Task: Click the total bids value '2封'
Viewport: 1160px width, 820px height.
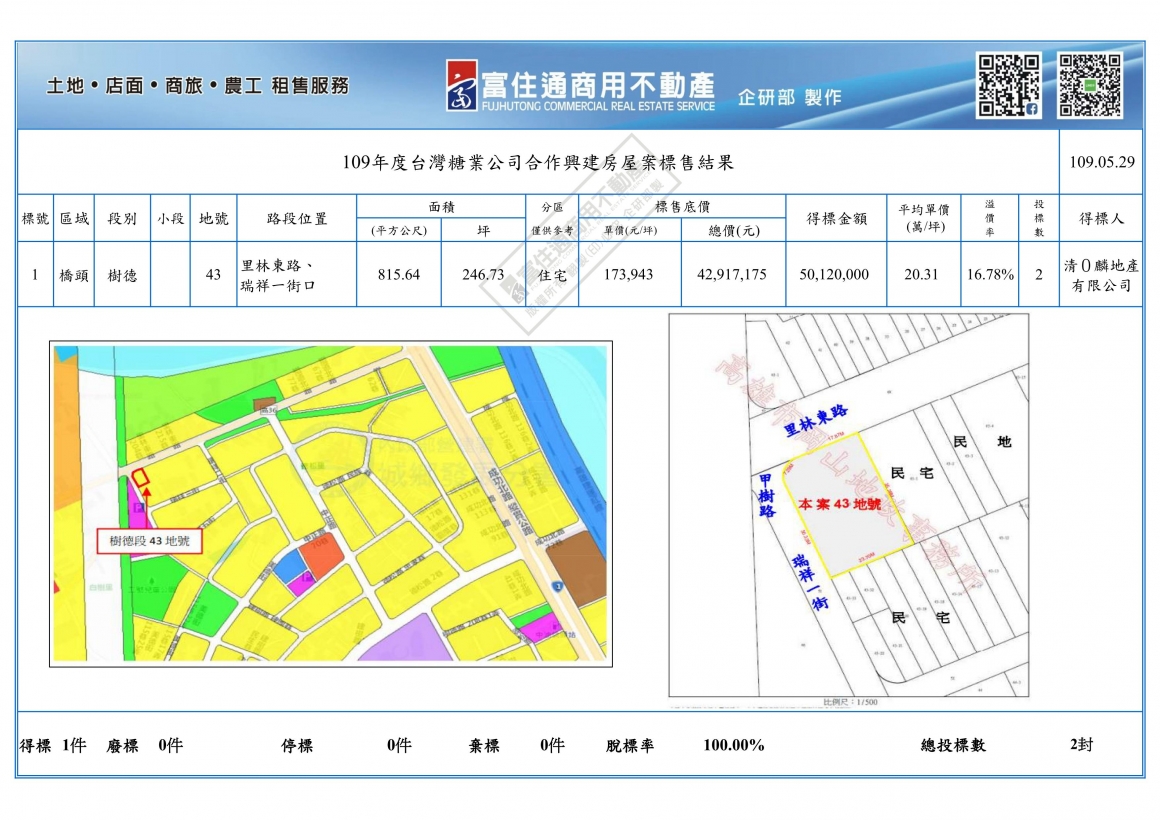Action: (1082, 745)
